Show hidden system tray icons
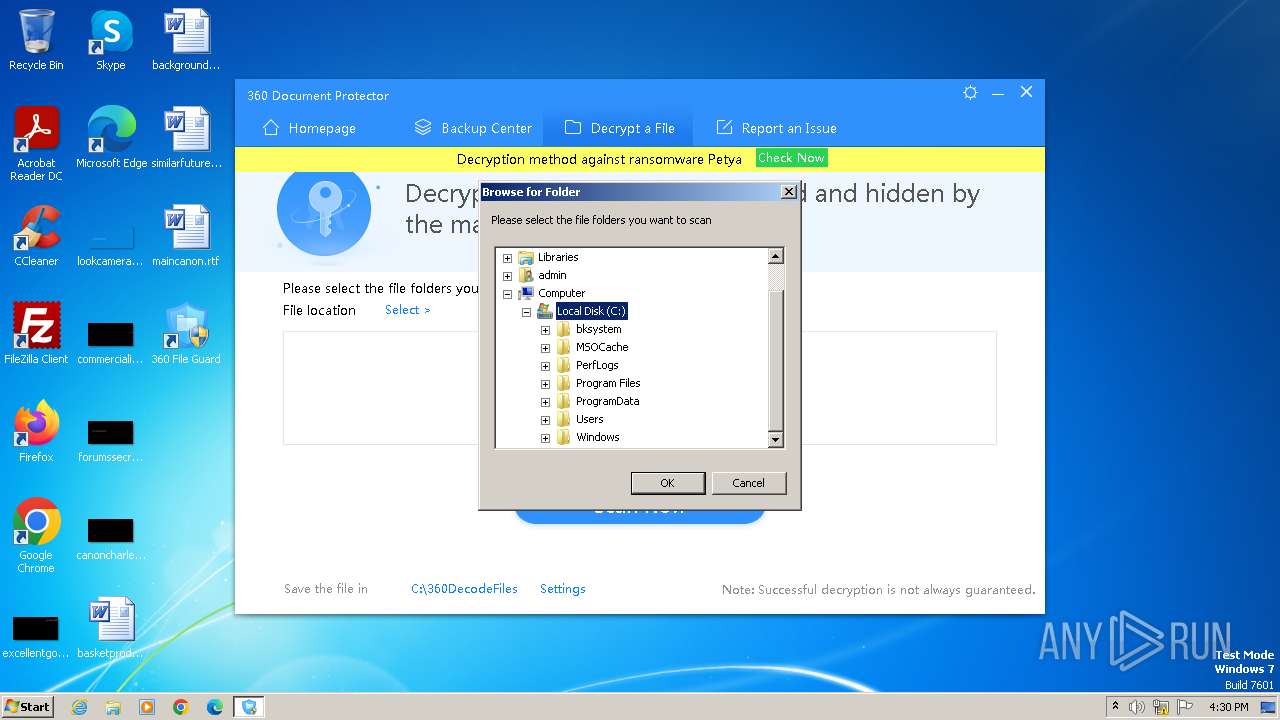 [x=1116, y=707]
